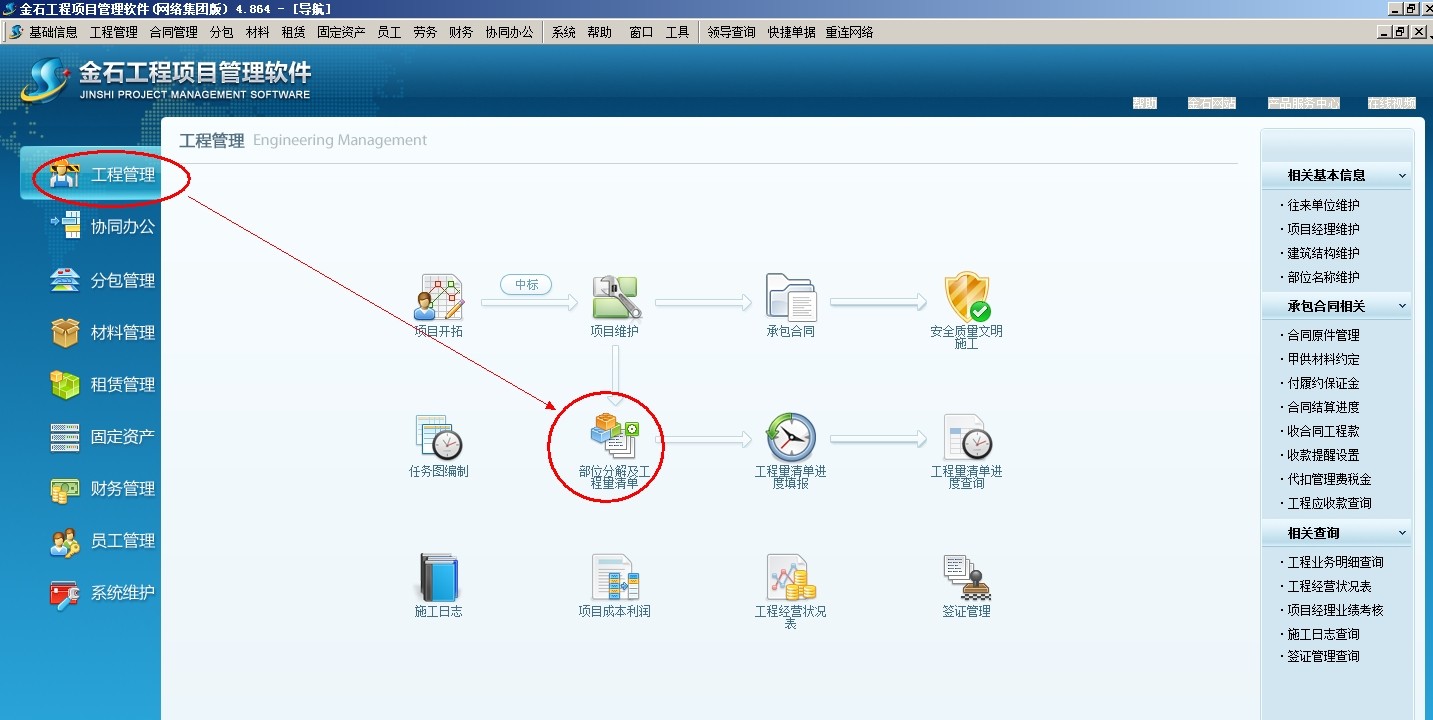Open 项目成本利润 icon
The width and height of the screenshot is (1433, 720).
(614, 578)
